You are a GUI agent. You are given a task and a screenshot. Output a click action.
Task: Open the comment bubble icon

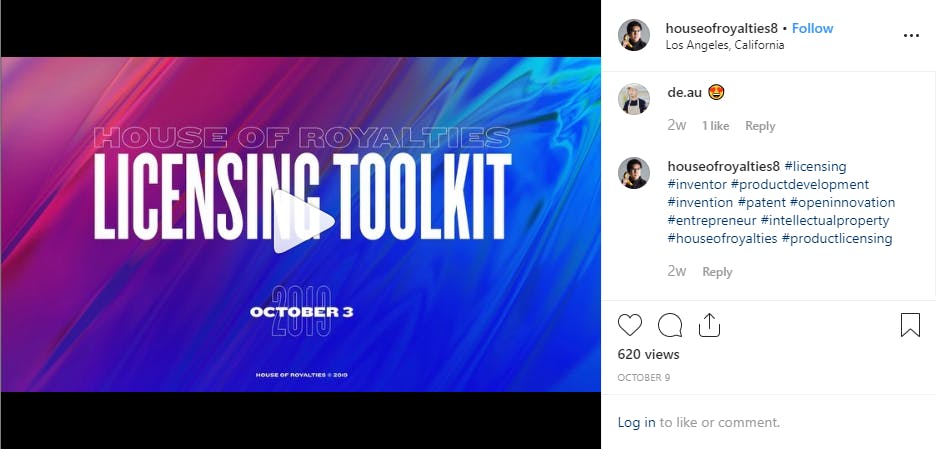click(x=670, y=325)
